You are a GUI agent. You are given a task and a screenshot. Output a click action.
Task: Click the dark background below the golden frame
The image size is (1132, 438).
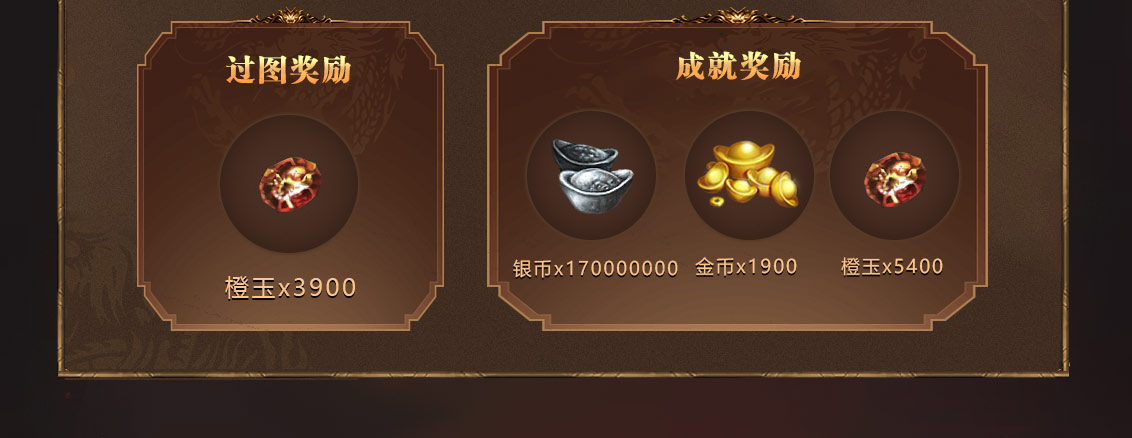(563, 410)
